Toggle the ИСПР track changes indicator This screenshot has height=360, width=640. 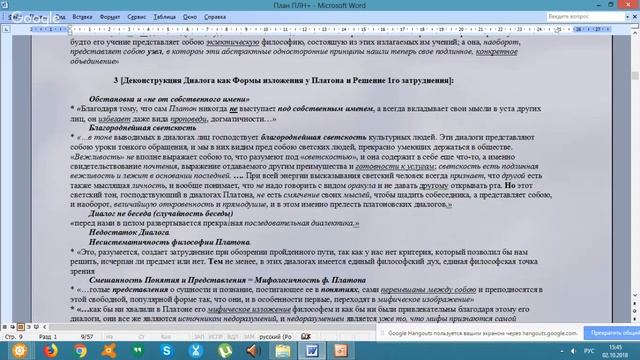click(x=216, y=337)
